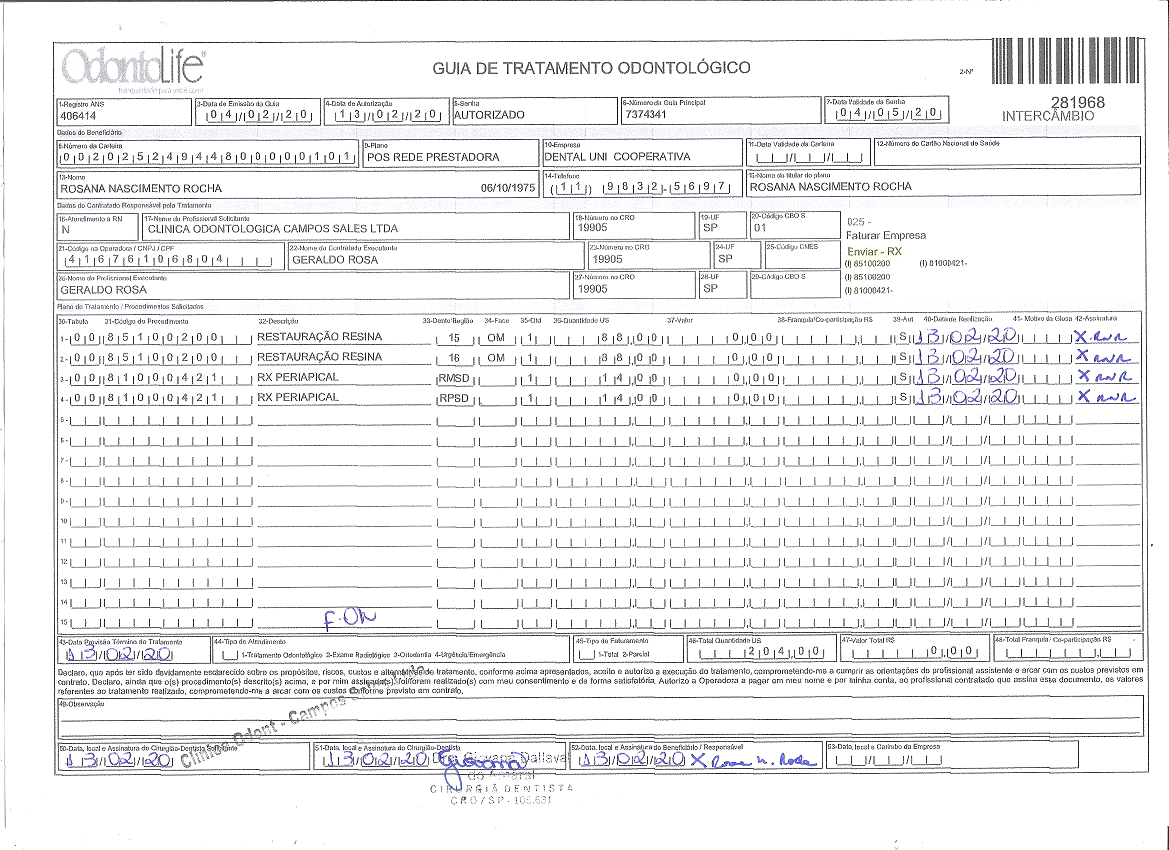Viewport: 1169px width, 850px height.
Task: Select GERALDO ROSA in Nome do Profissional Executante
Action: [x=104, y=290]
